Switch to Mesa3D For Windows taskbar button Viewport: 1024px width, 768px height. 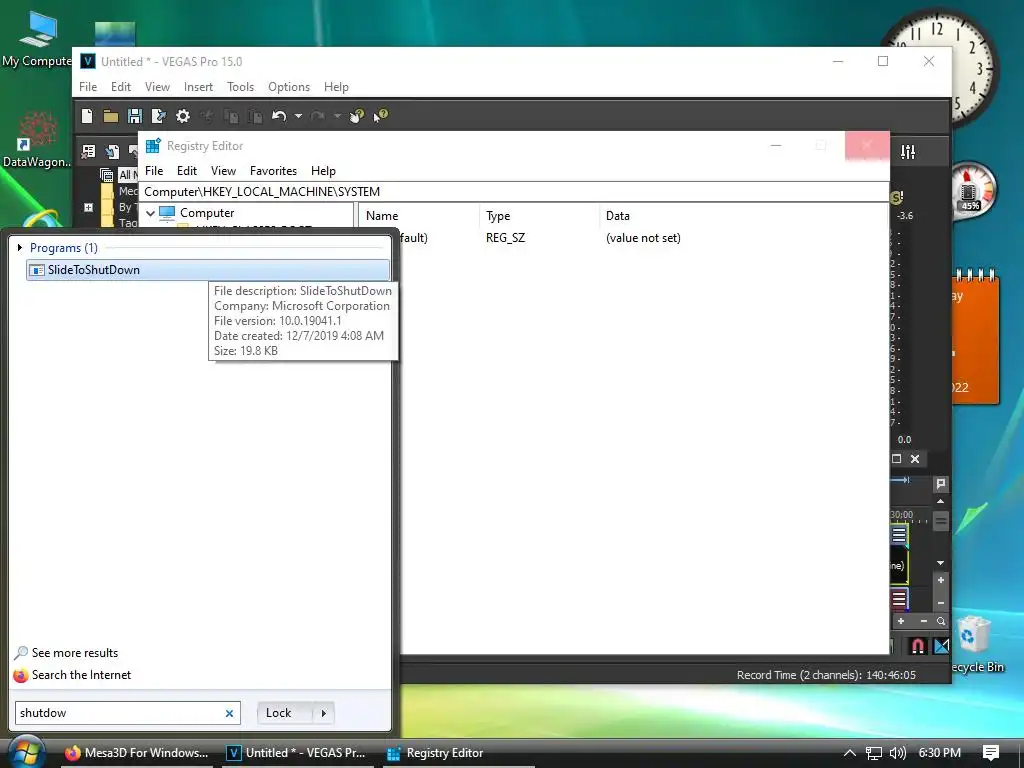click(x=136, y=752)
